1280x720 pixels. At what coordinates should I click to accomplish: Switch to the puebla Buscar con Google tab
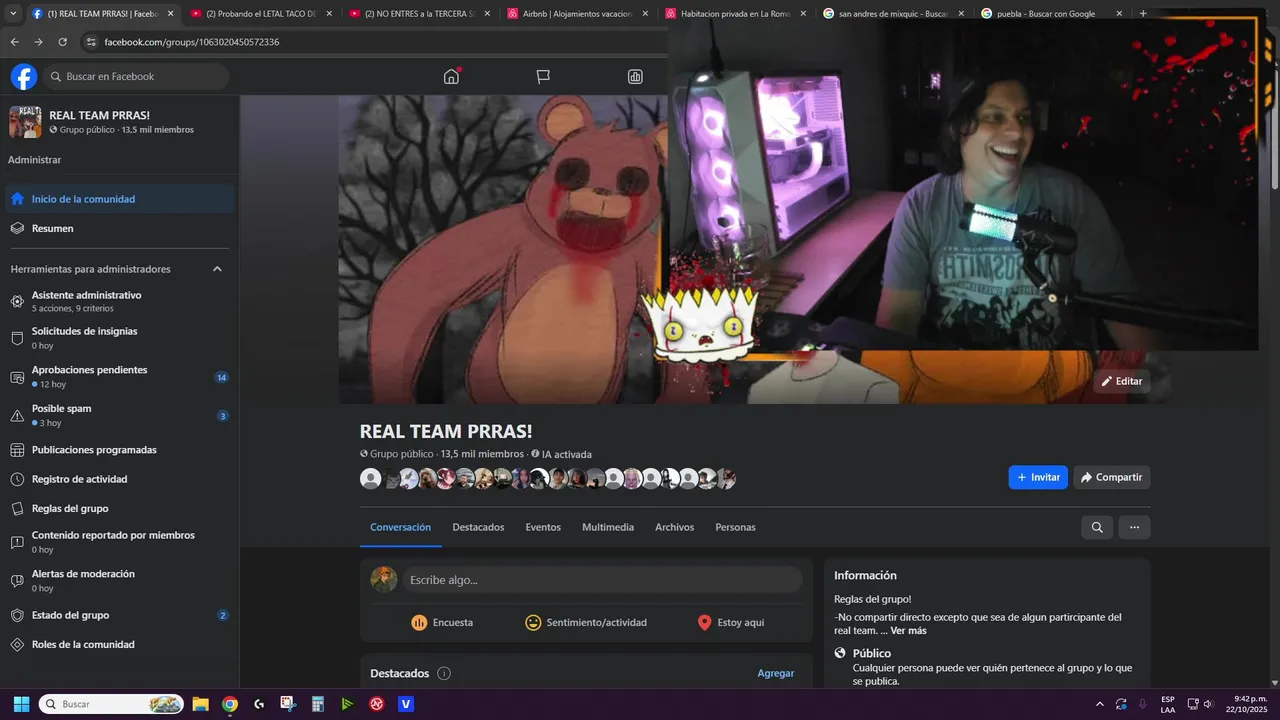(1051, 14)
